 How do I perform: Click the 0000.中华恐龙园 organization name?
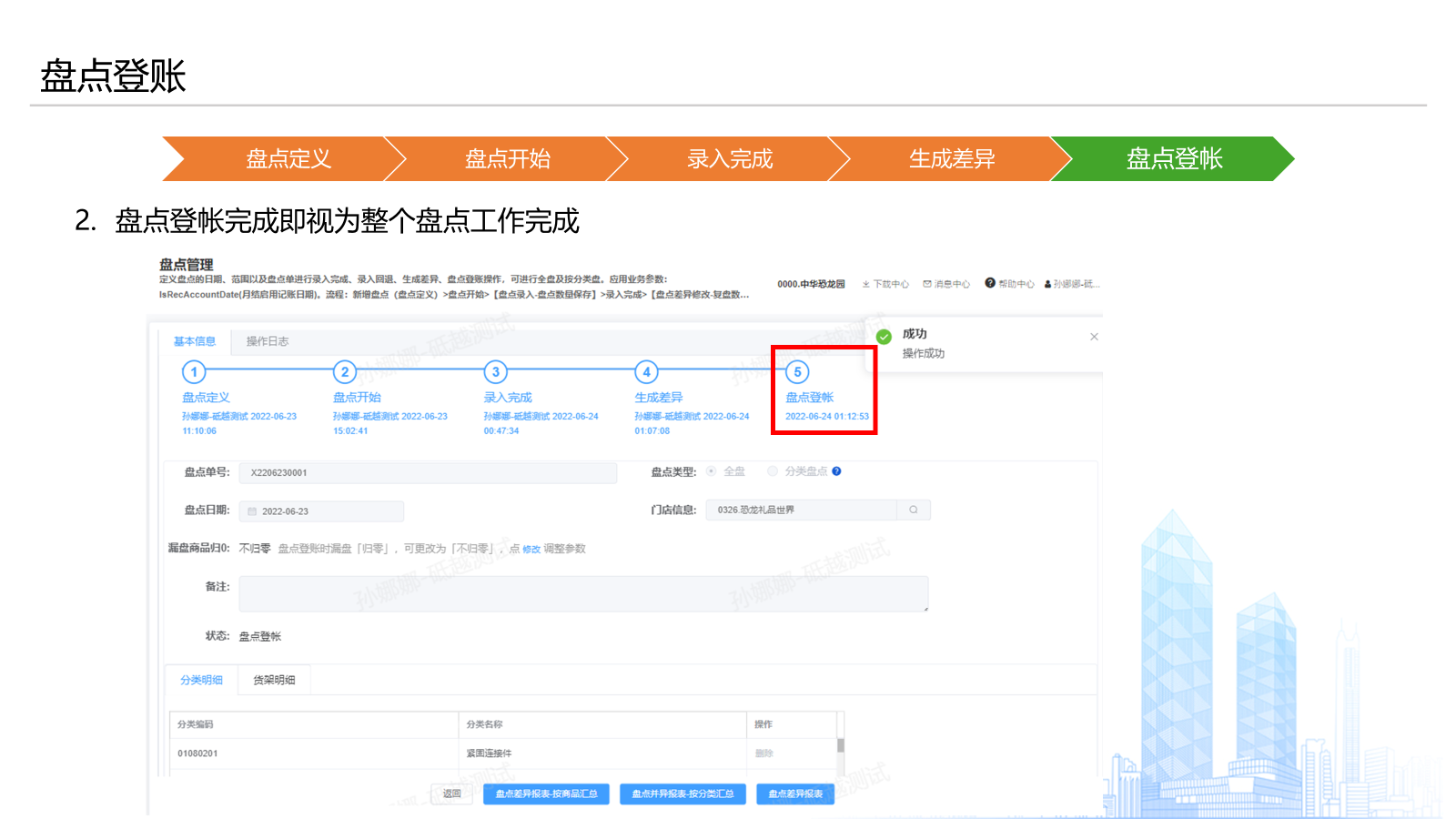point(811,284)
